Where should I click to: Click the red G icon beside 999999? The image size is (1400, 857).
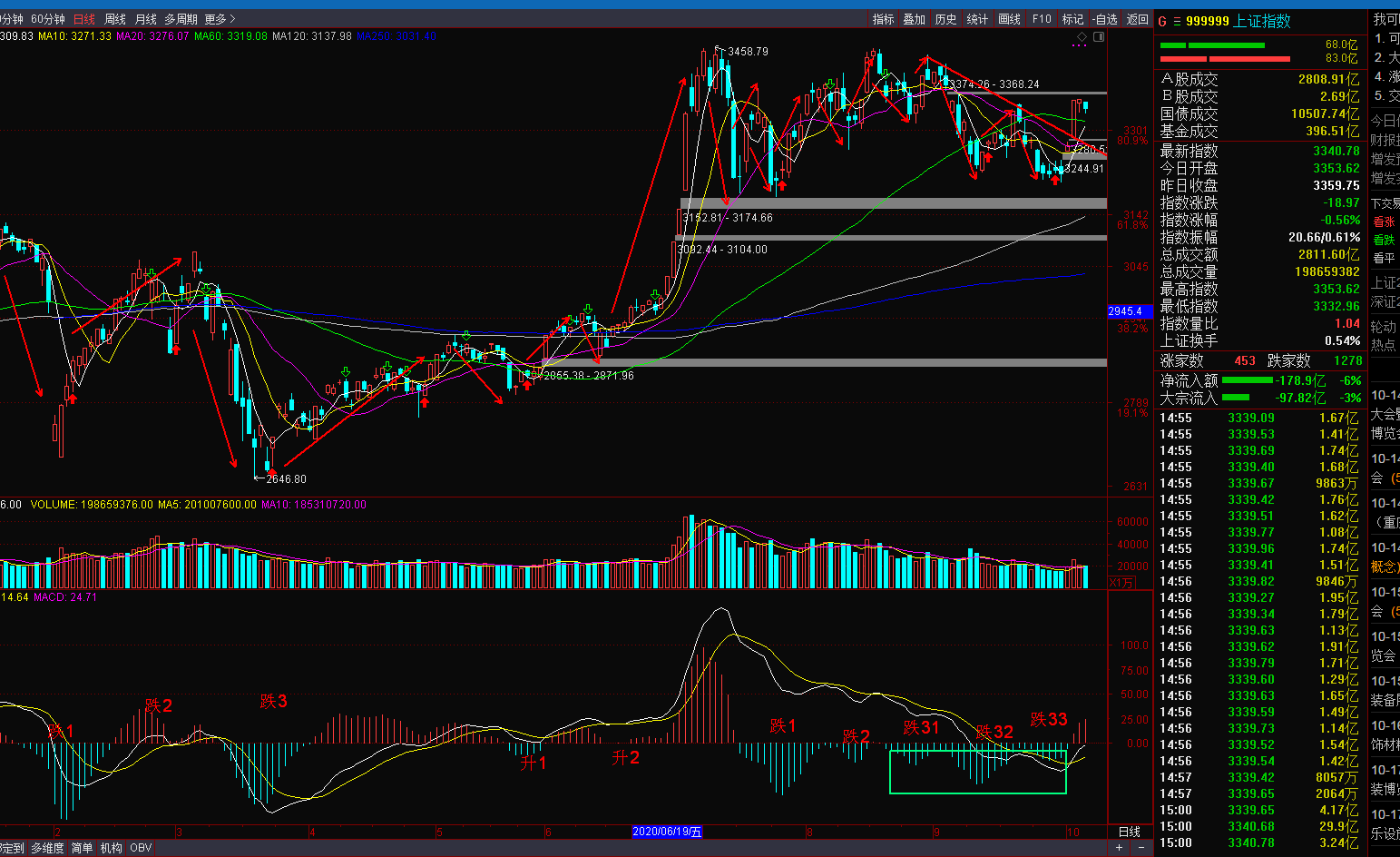point(1162,21)
